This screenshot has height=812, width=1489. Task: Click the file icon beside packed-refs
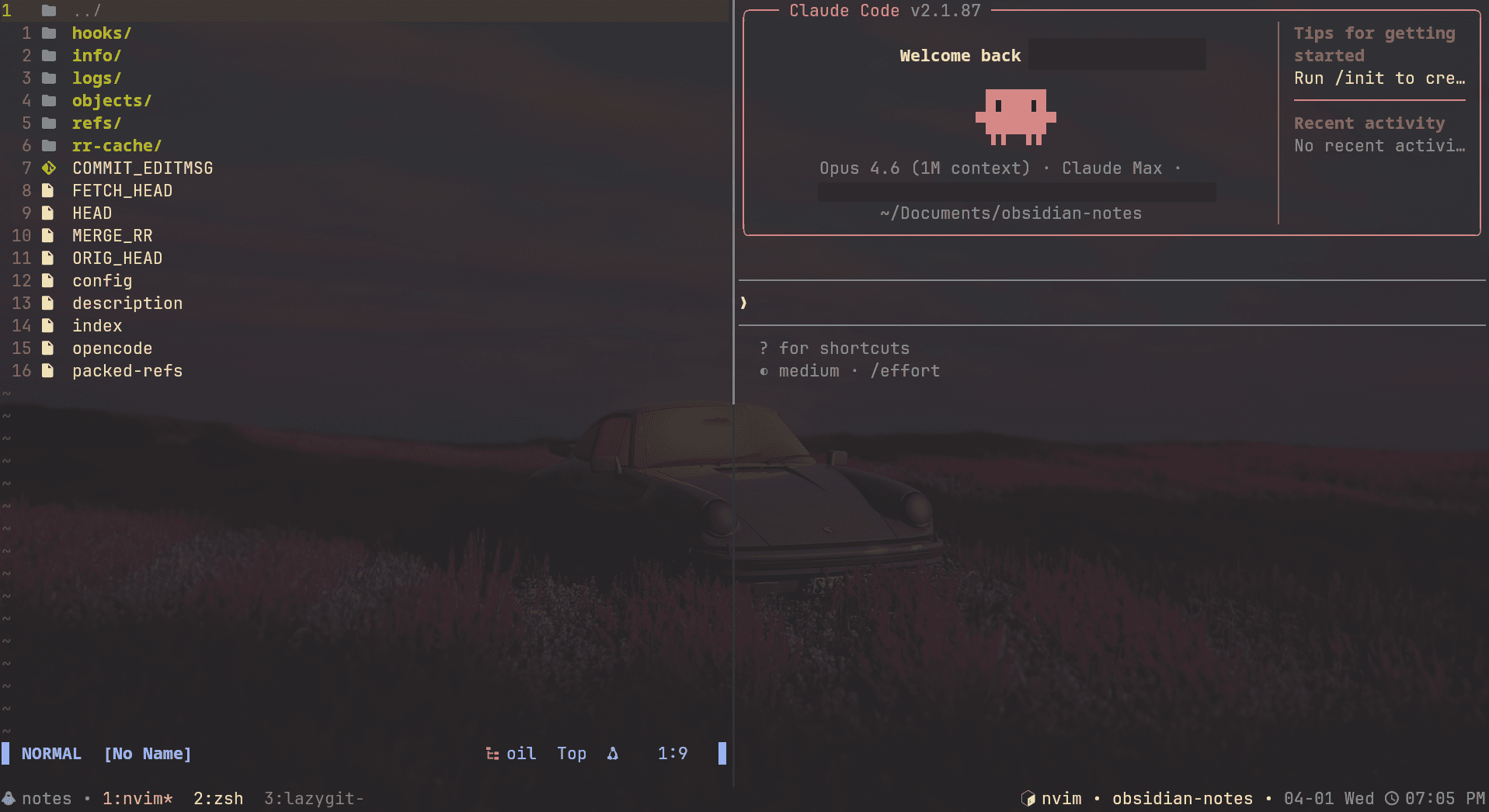tap(48, 371)
